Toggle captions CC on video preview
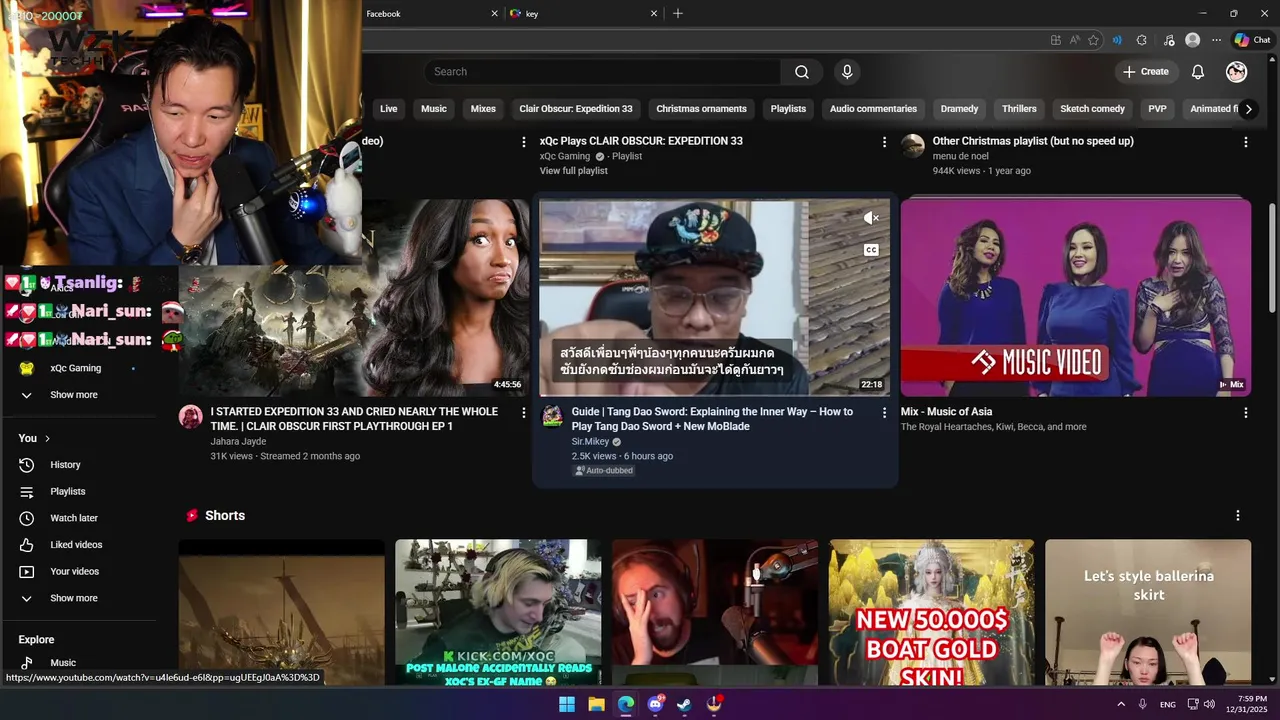The width and height of the screenshot is (1280, 720). (871, 250)
